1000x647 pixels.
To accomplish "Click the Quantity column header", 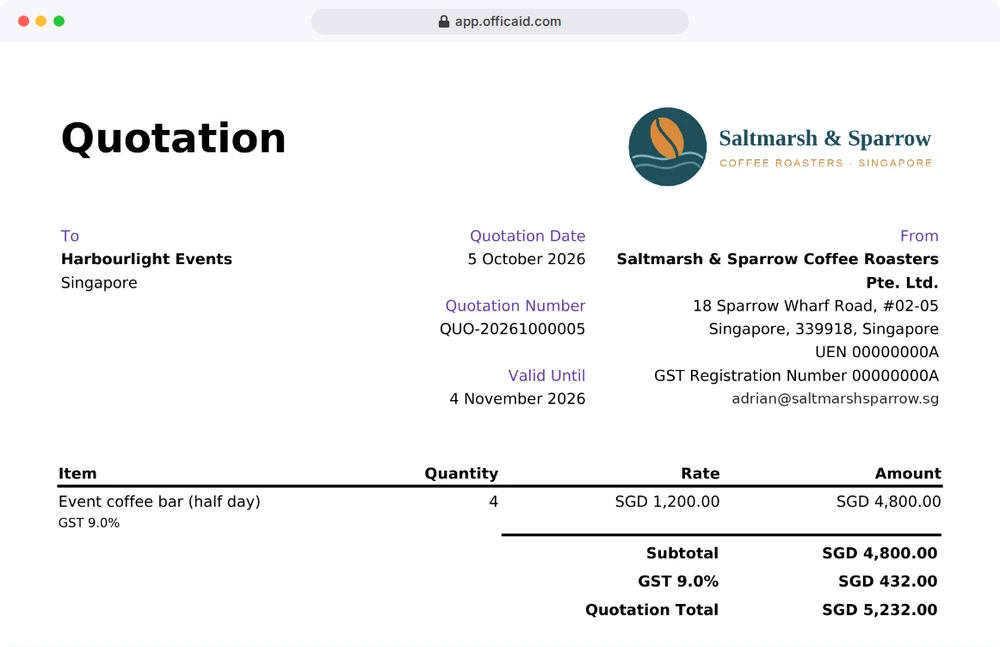I will (x=461, y=473).
